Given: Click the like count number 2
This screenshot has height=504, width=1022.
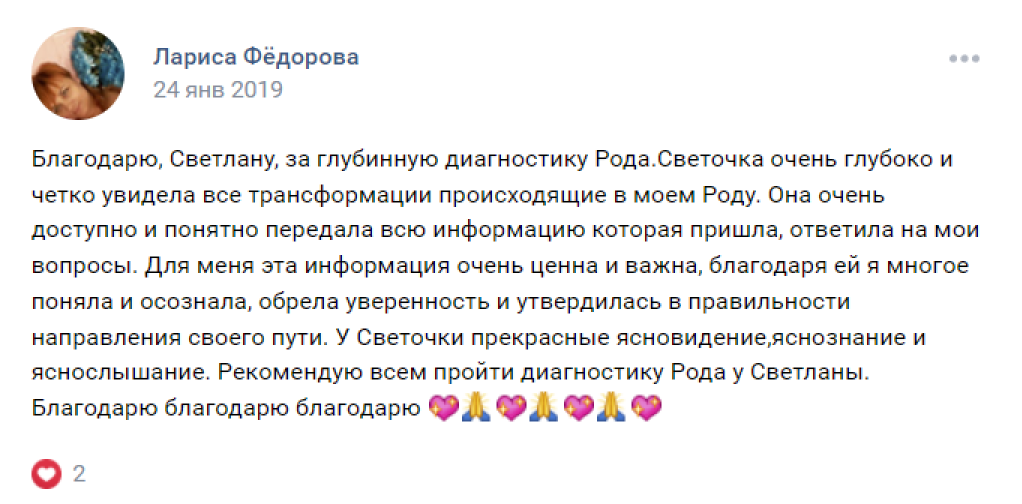Looking at the screenshot, I should (79, 473).
